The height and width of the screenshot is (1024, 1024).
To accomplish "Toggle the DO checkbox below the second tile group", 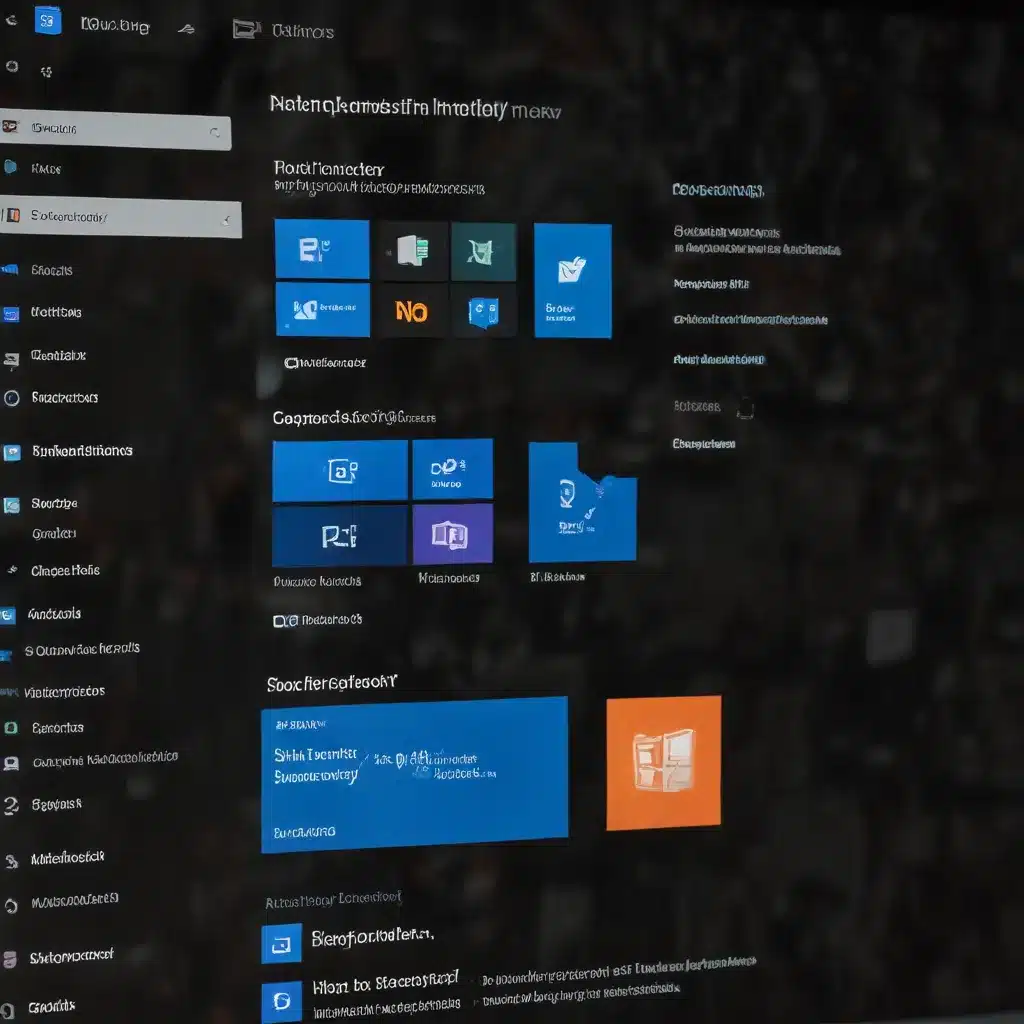I will pos(285,621).
